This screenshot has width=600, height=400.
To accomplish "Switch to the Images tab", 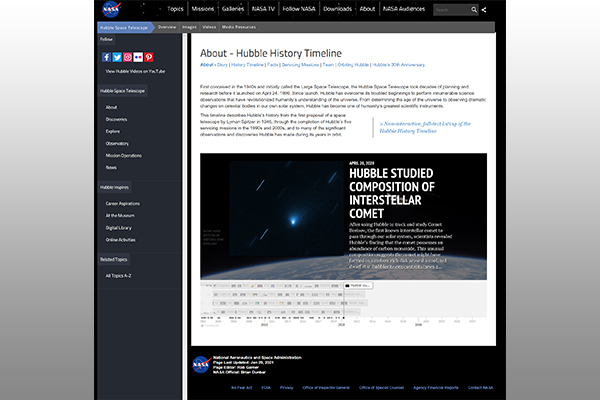I will click(189, 27).
